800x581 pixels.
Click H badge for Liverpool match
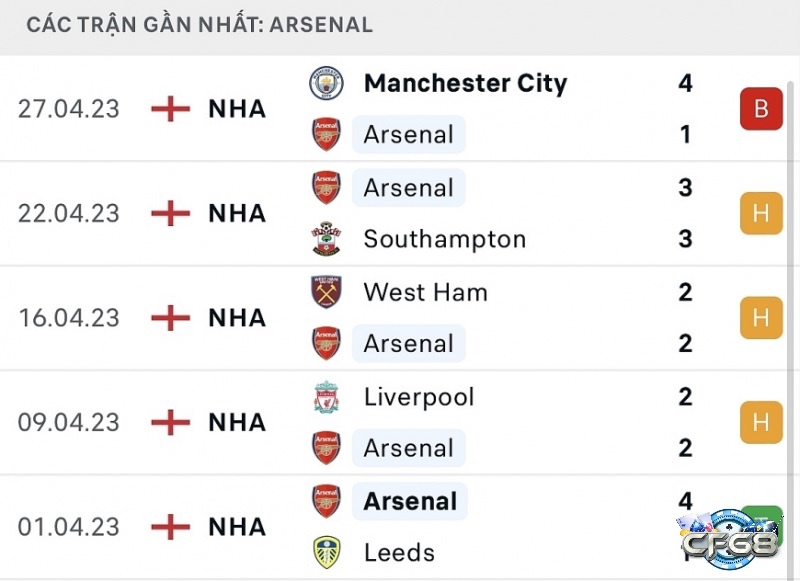click(761, 422)
